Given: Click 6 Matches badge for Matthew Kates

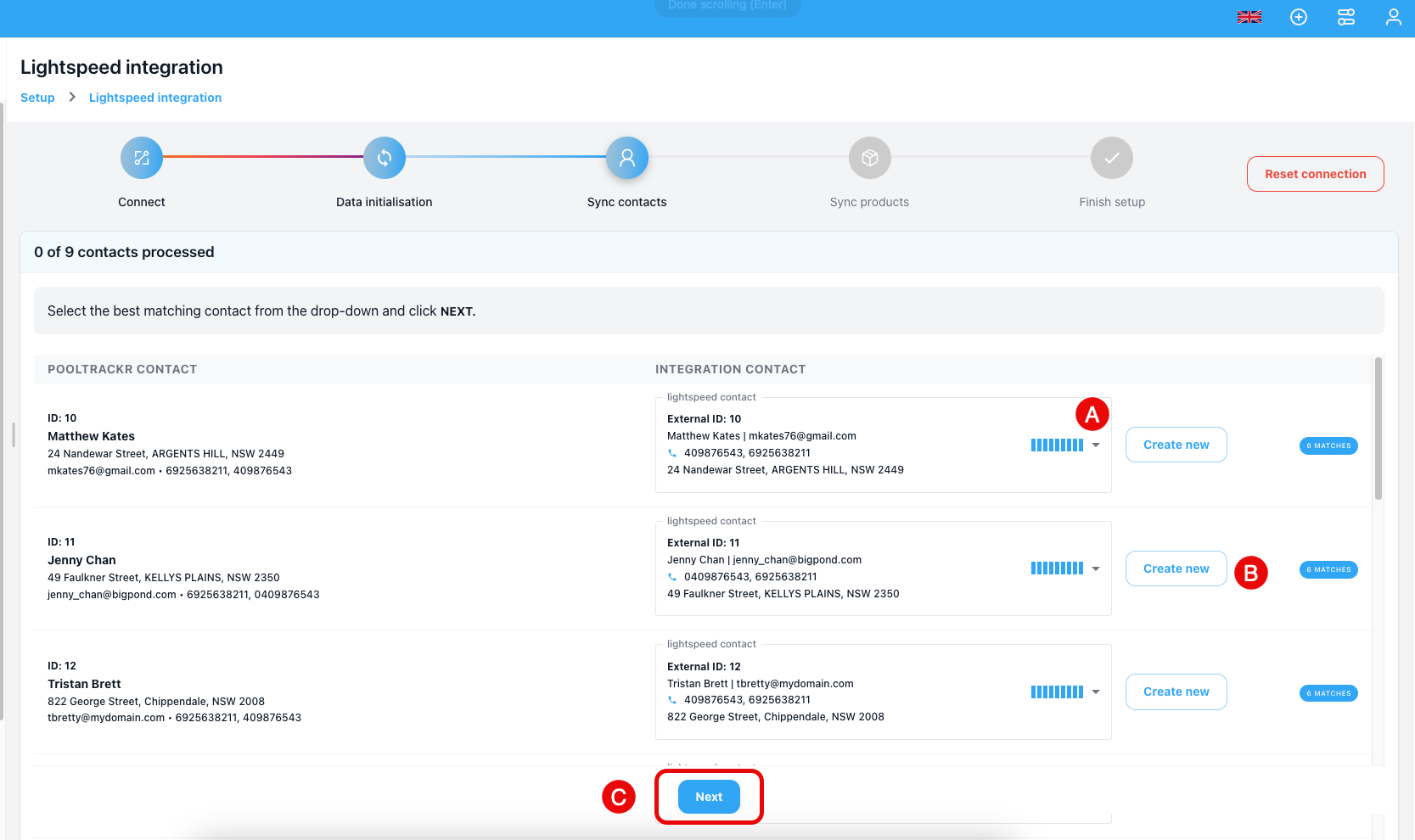Looking at the screenshot, I should tap(1328, 445).
